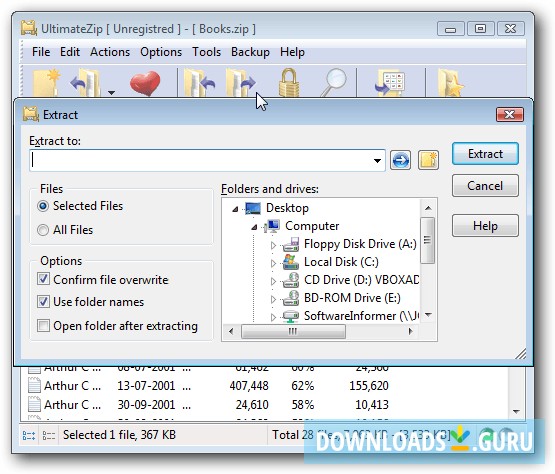The width and height of the screenshot is (555, 474).
Task: Open the Tools menu
Action: 206,52
